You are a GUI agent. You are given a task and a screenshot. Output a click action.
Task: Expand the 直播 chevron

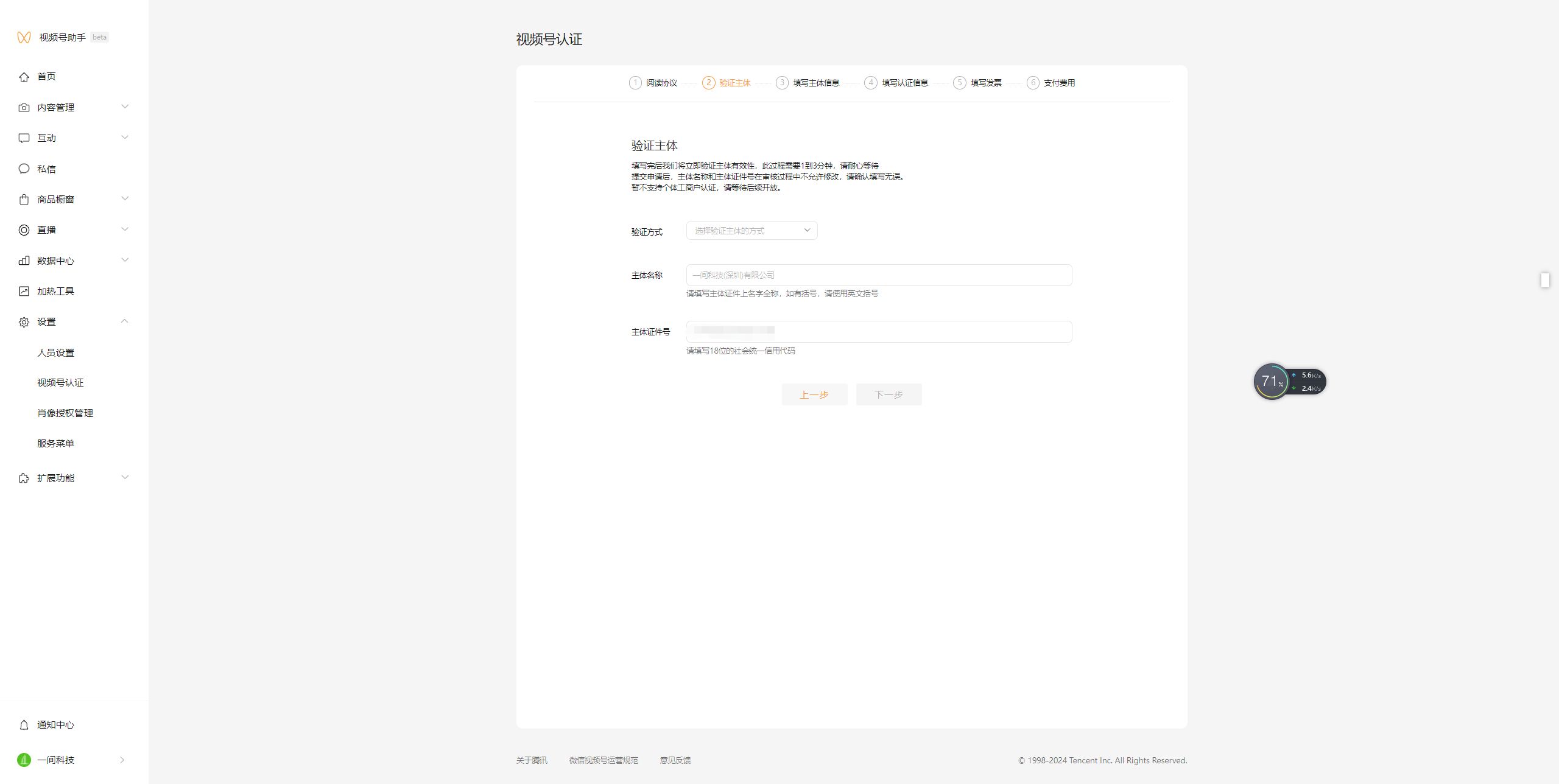125,229
